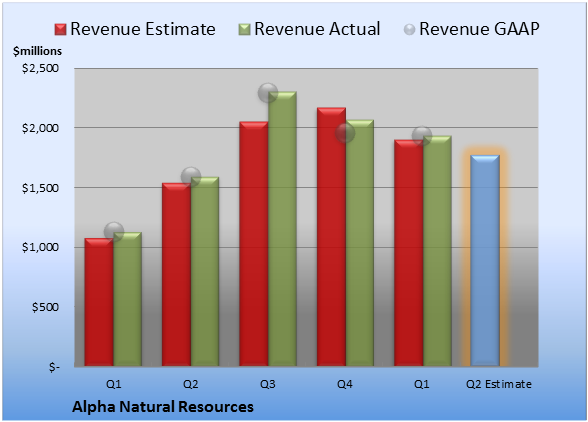Click the 'Q3' quarter axis label
588x422 pixels.
tap(268, 384)
